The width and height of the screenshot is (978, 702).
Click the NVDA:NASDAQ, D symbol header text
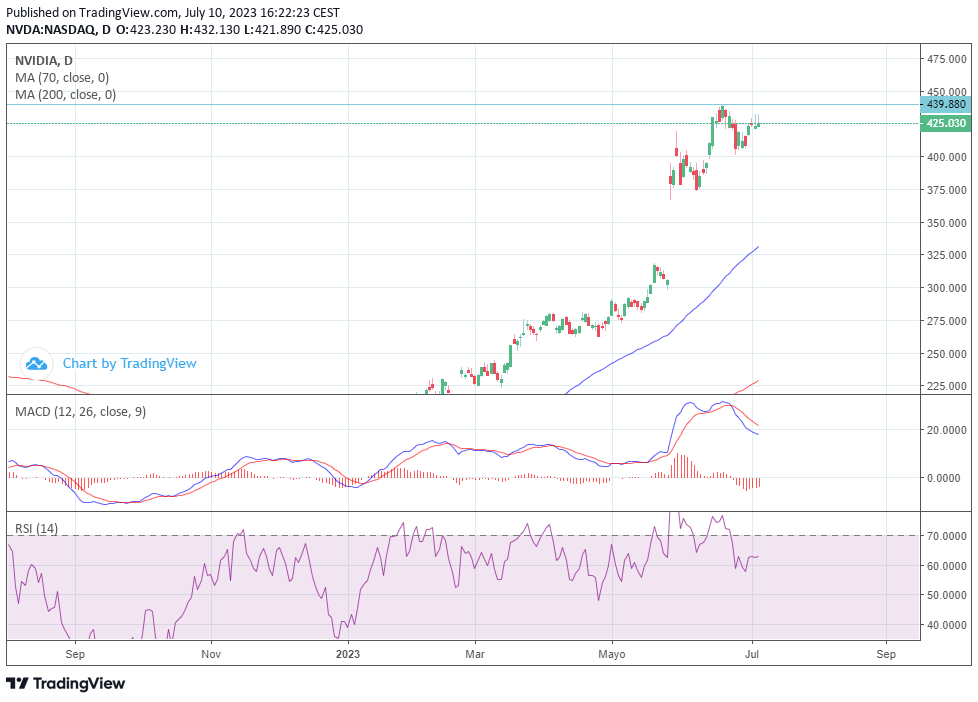coord(59,29)
